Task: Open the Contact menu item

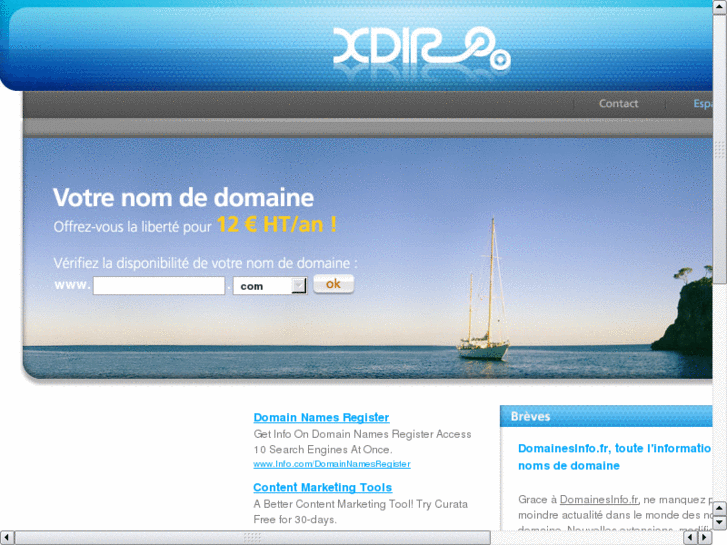Action: 619,103
